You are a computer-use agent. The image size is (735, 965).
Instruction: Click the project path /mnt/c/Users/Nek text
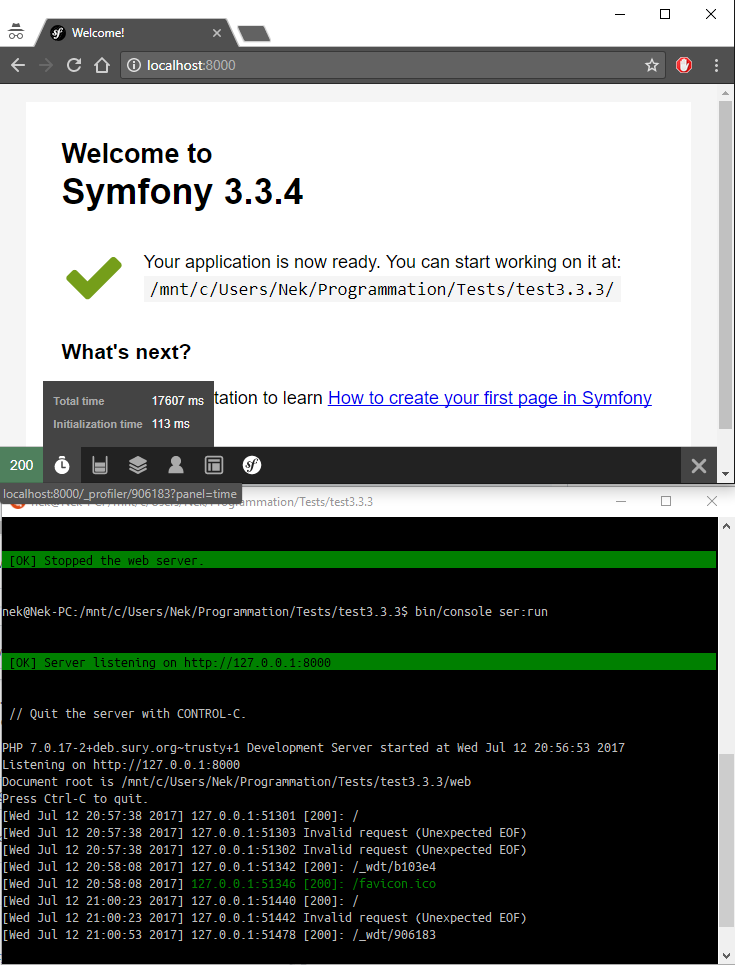(382, 289)
